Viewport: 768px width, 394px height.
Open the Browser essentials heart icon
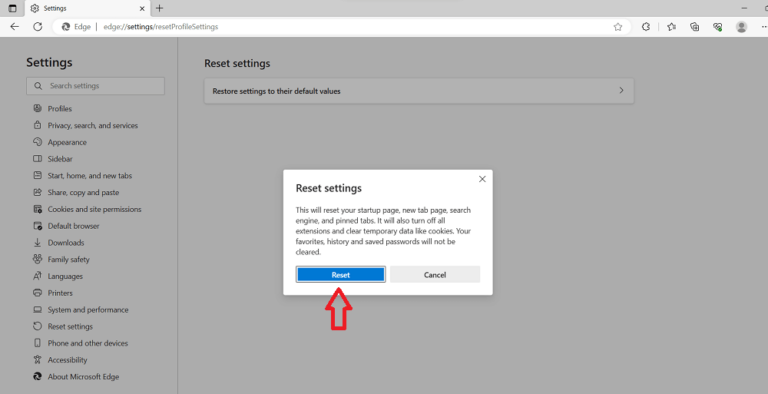(x=718, y=27)
